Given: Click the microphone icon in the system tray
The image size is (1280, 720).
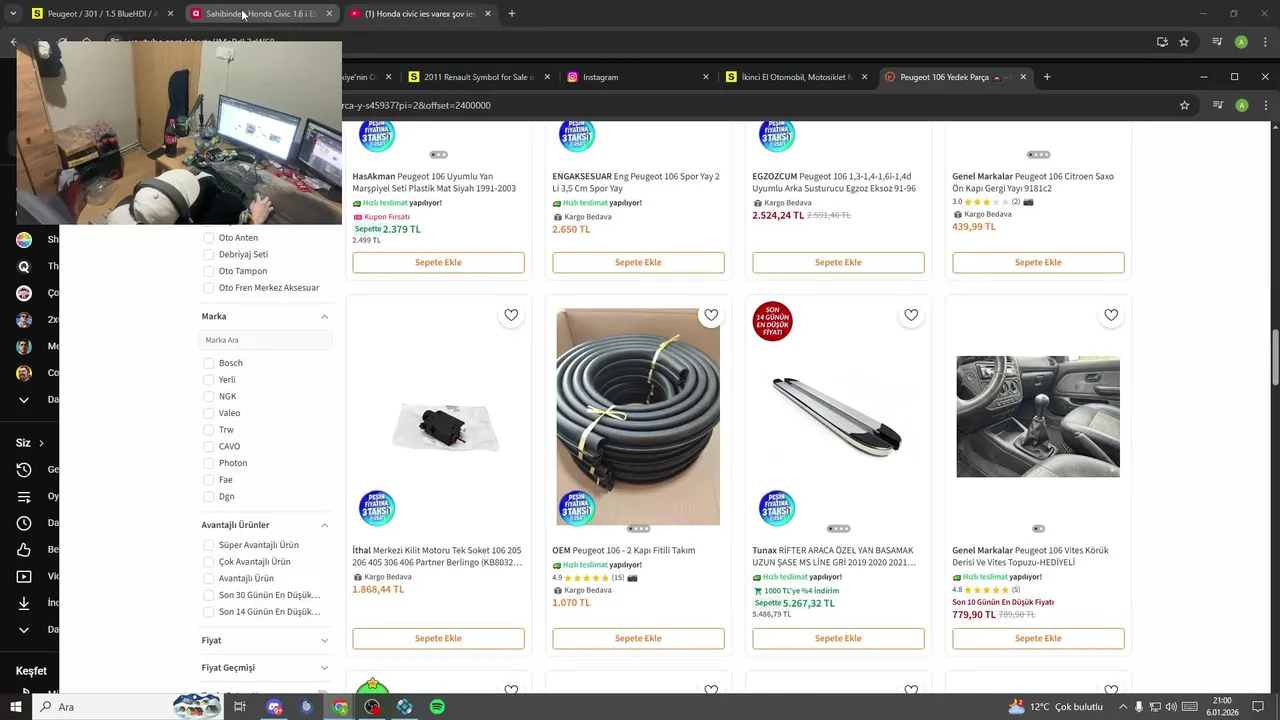Looking at the screenshot, I should click(x=1139, y=707).
